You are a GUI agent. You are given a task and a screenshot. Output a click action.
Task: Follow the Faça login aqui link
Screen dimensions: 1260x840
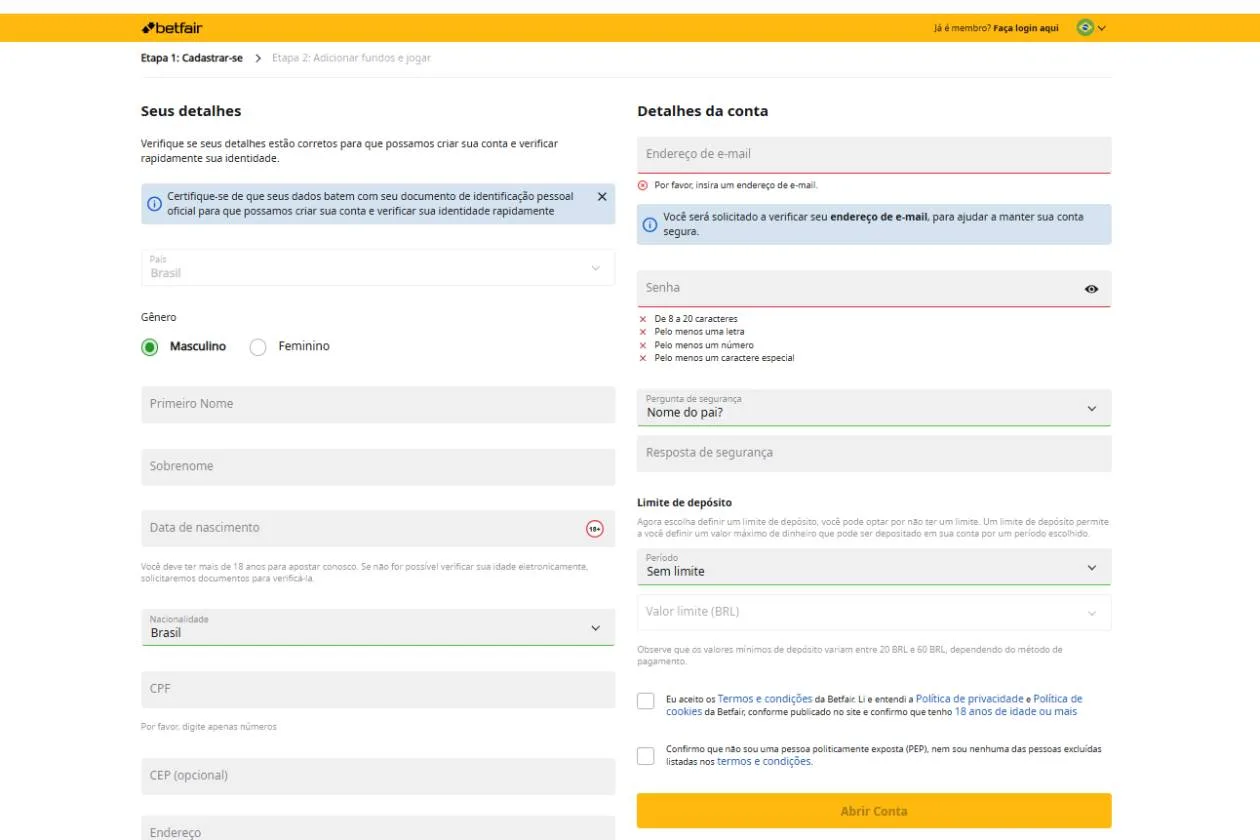[1025, 28]
